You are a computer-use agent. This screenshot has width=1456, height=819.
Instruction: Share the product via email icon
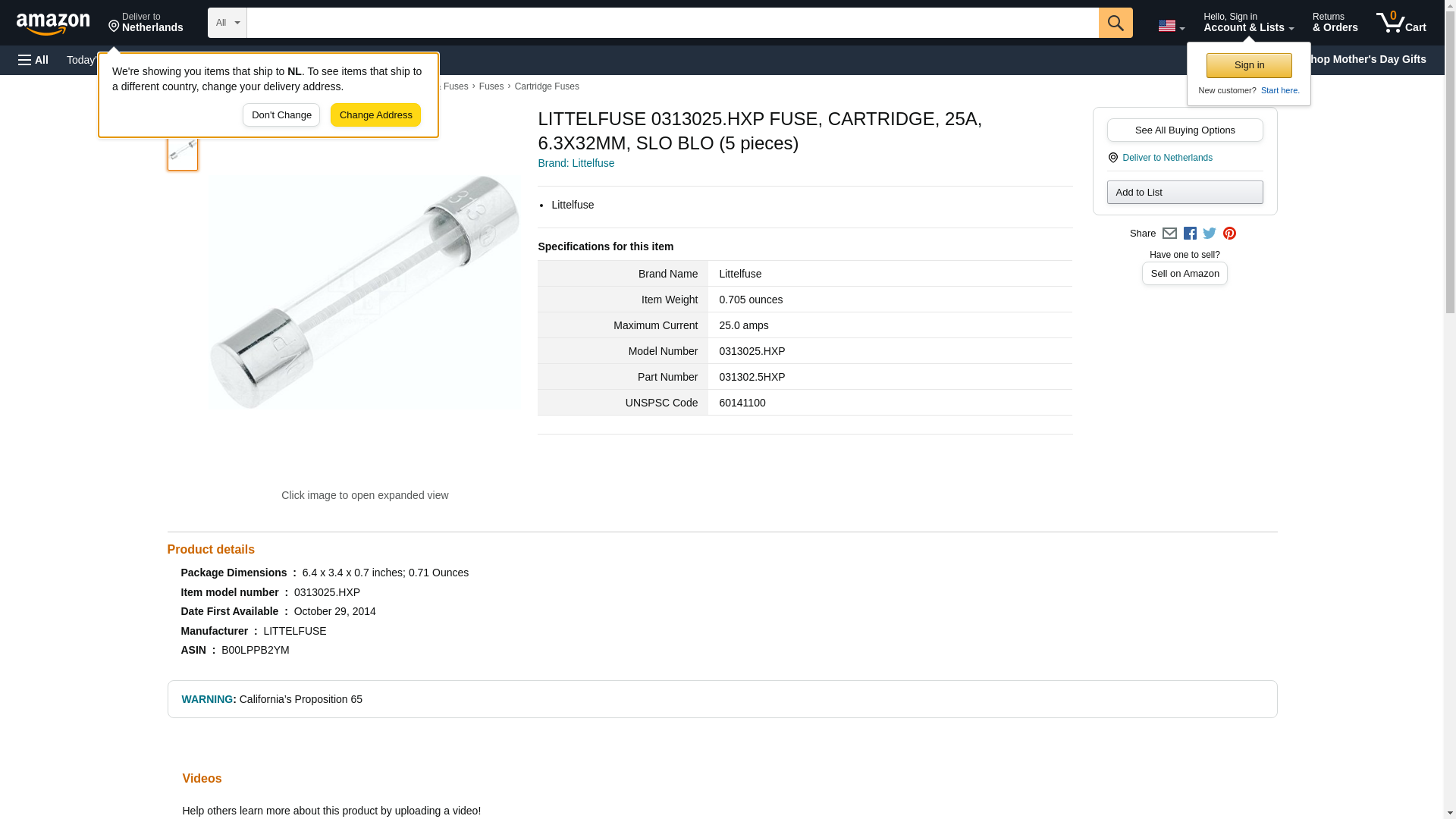[1169, 234]
